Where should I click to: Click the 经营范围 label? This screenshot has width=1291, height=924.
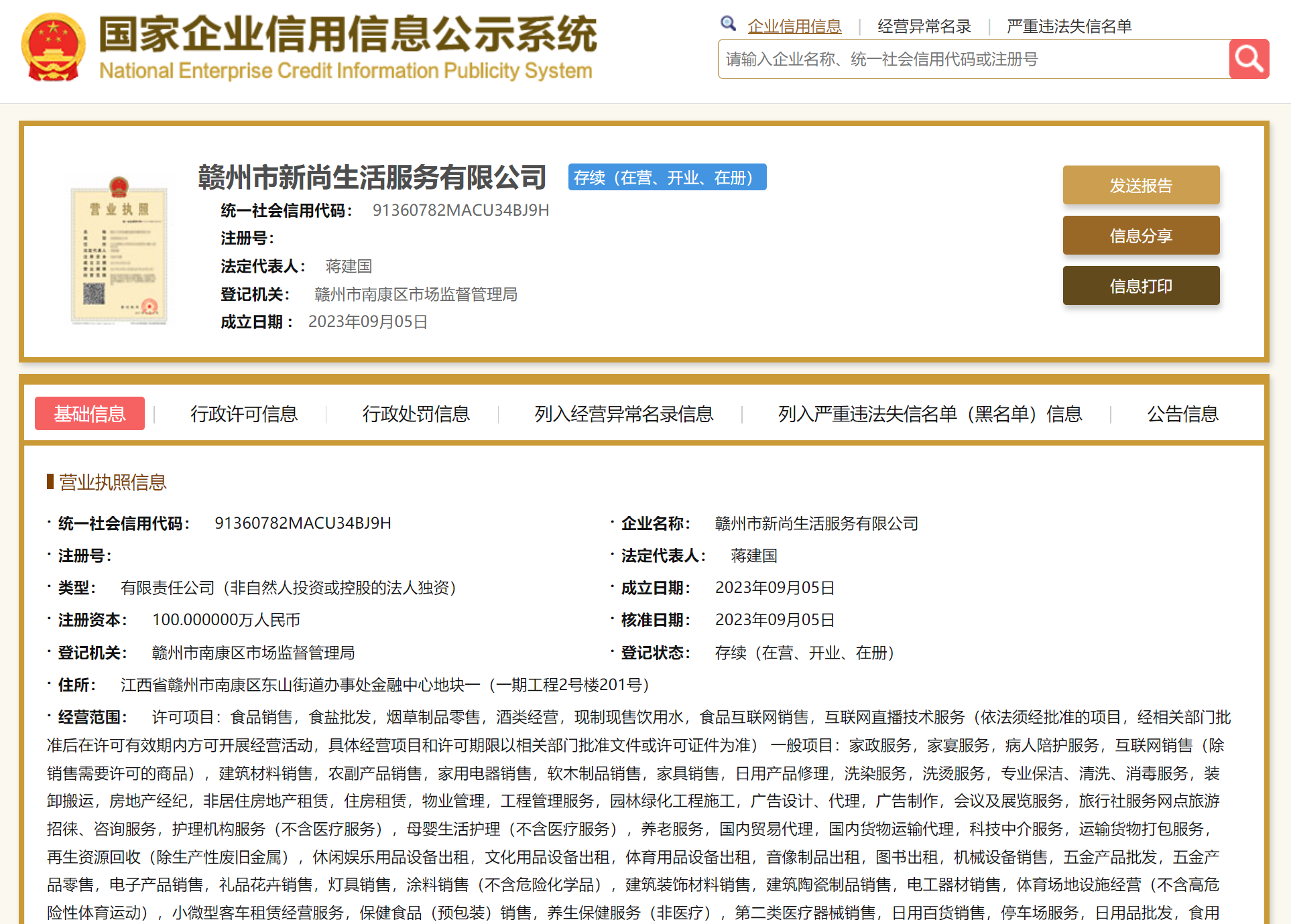[93, 717]
